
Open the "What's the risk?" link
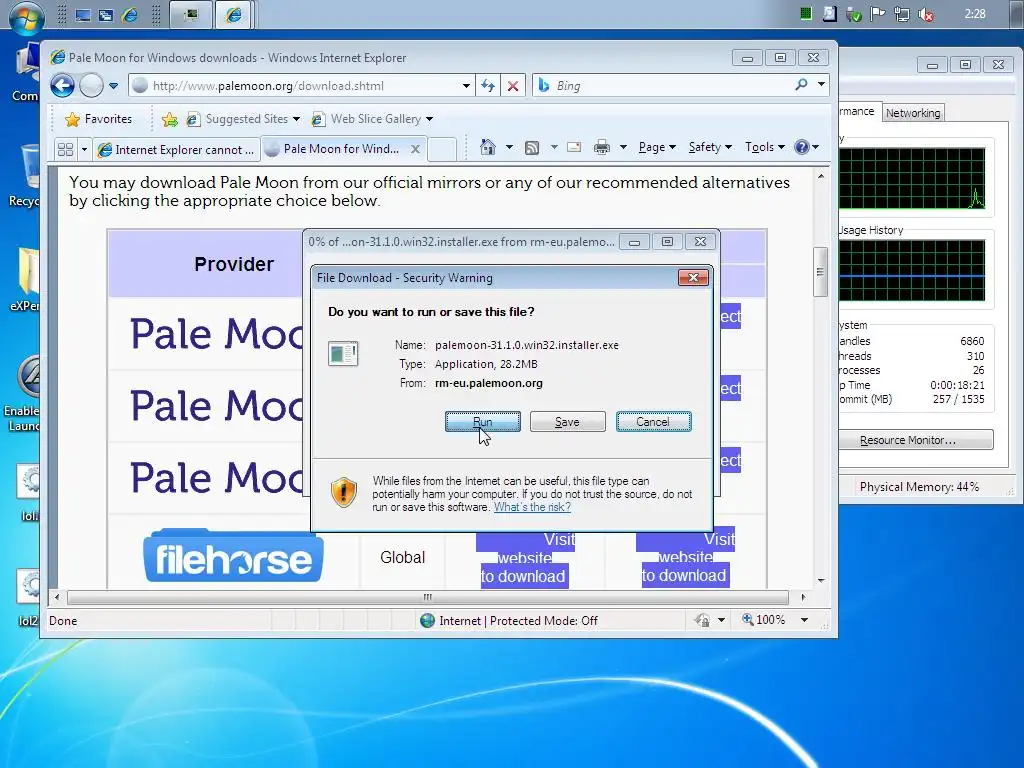(532, 507)
